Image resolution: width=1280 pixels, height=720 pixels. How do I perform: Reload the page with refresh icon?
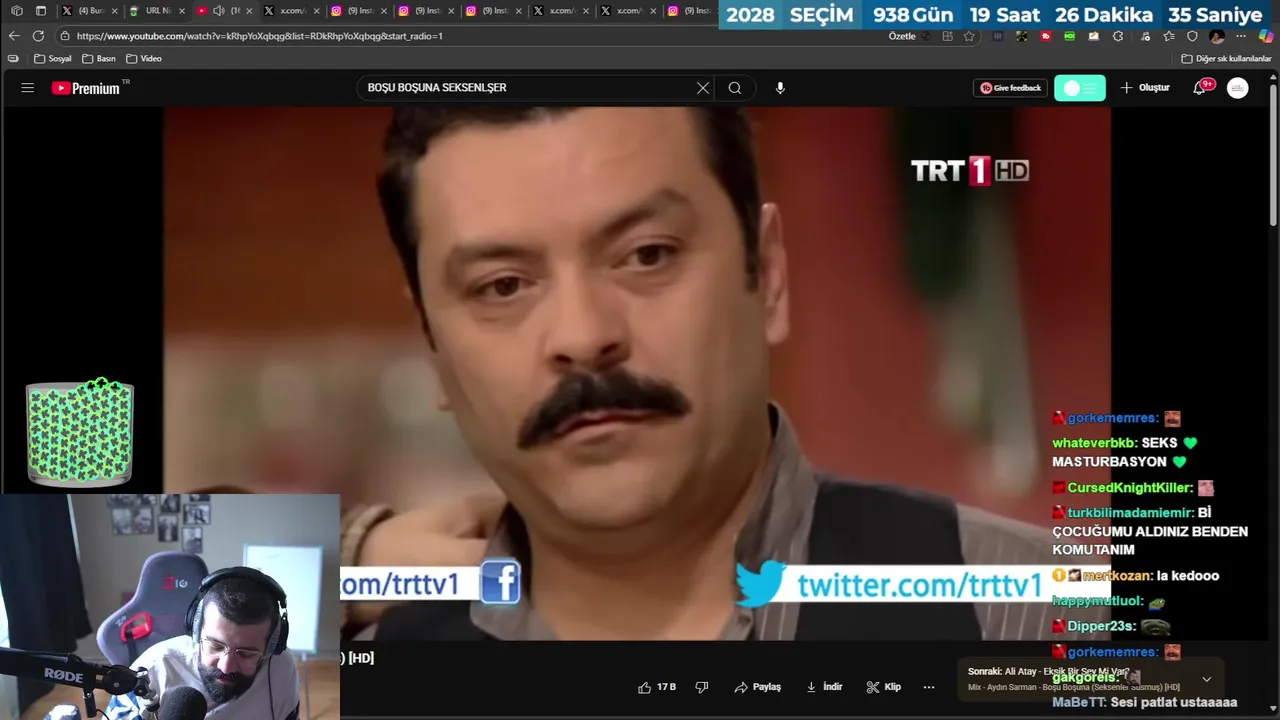pos(38,36)
